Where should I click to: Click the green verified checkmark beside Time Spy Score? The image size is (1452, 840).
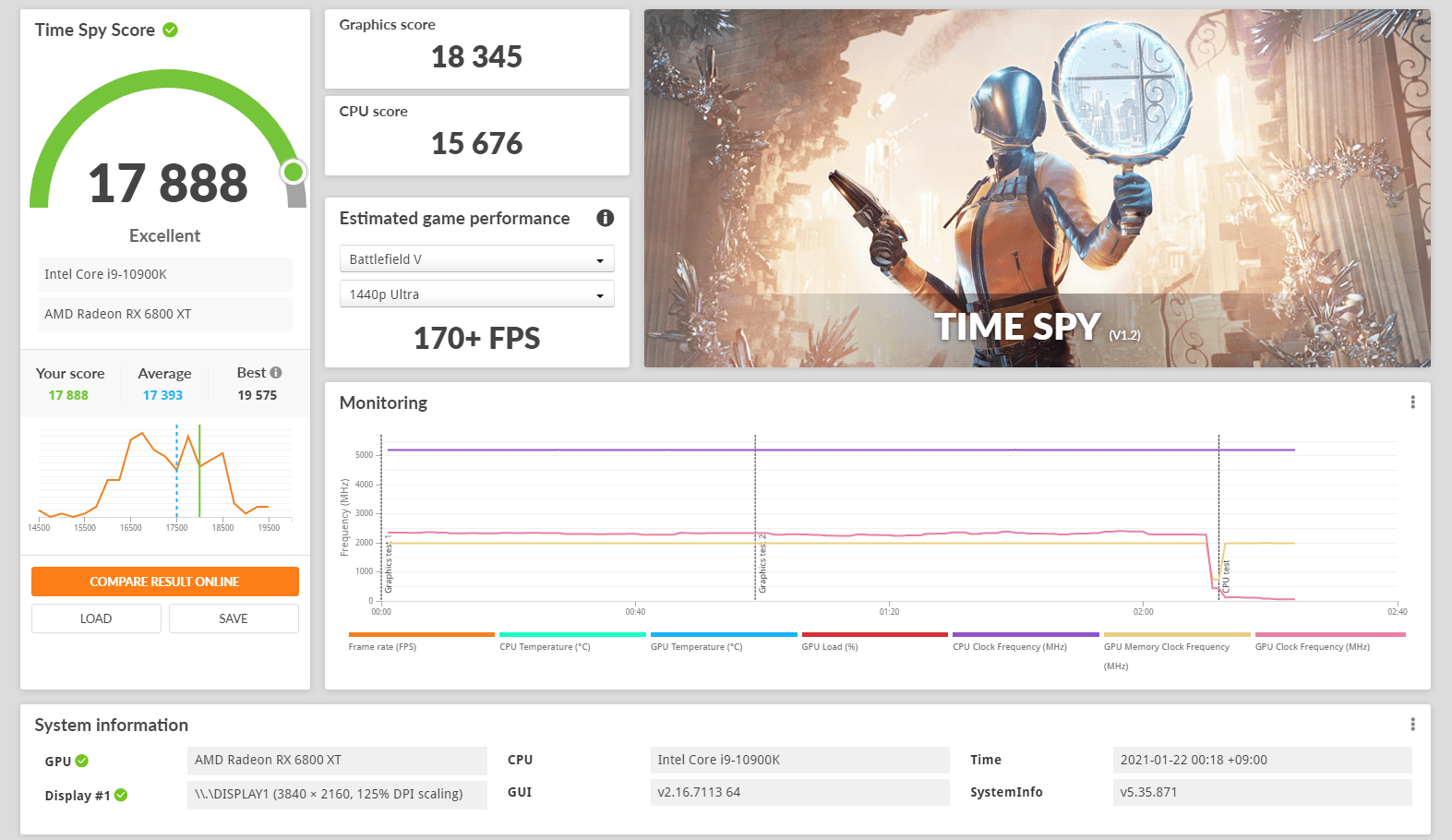click(x=170, y=30)
